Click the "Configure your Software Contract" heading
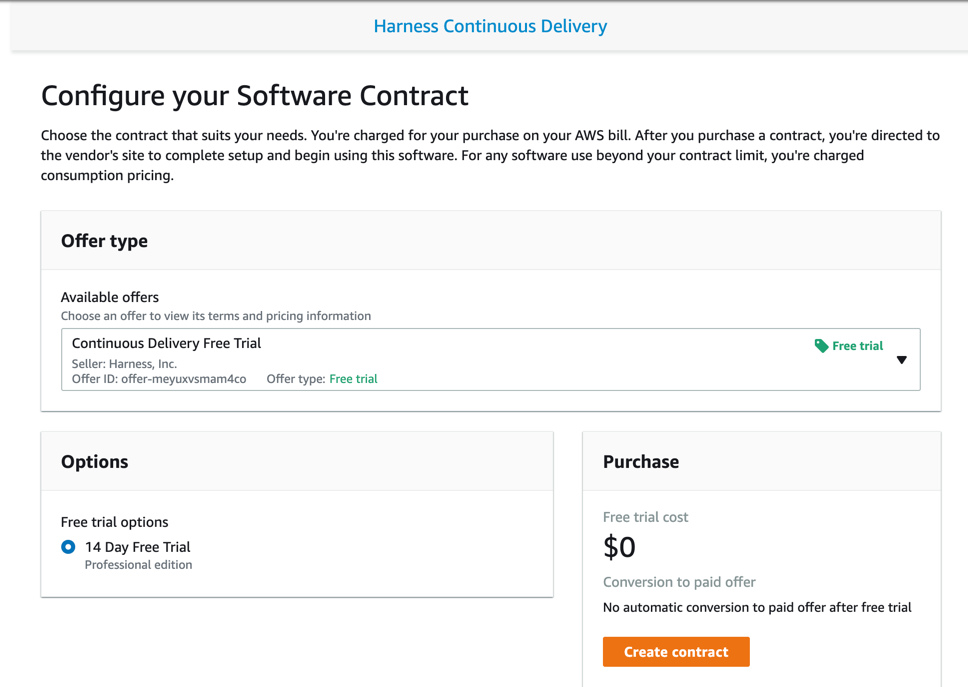Screen dimensions: 968x687 [254, 96]
